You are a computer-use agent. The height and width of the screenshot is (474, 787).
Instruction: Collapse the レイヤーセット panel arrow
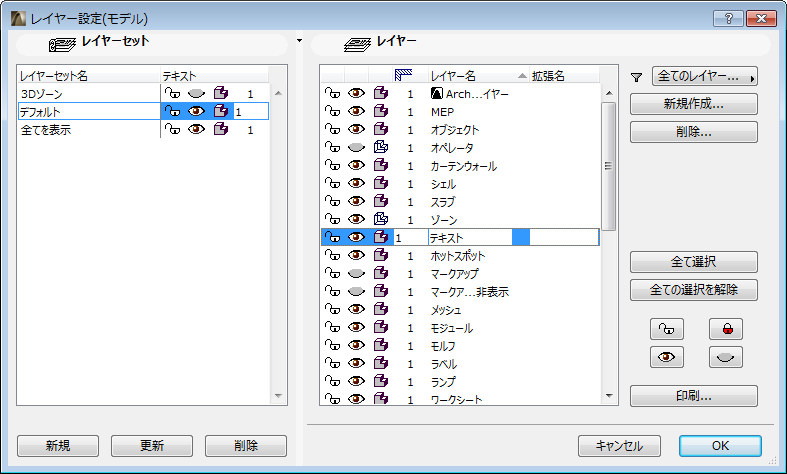[x=299, y=40]
